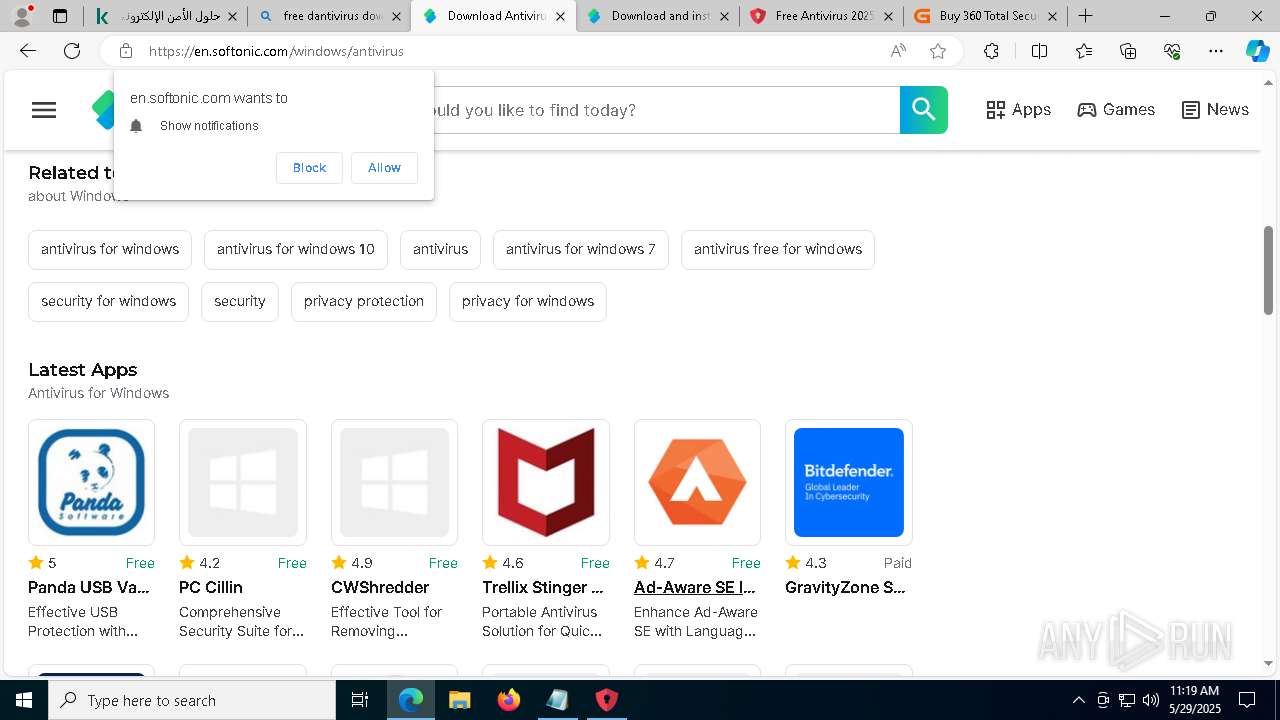Switch to the Free Antivirus 2025 tab
The width and height of the screenshot is (1280, 720).
[822, 16]
